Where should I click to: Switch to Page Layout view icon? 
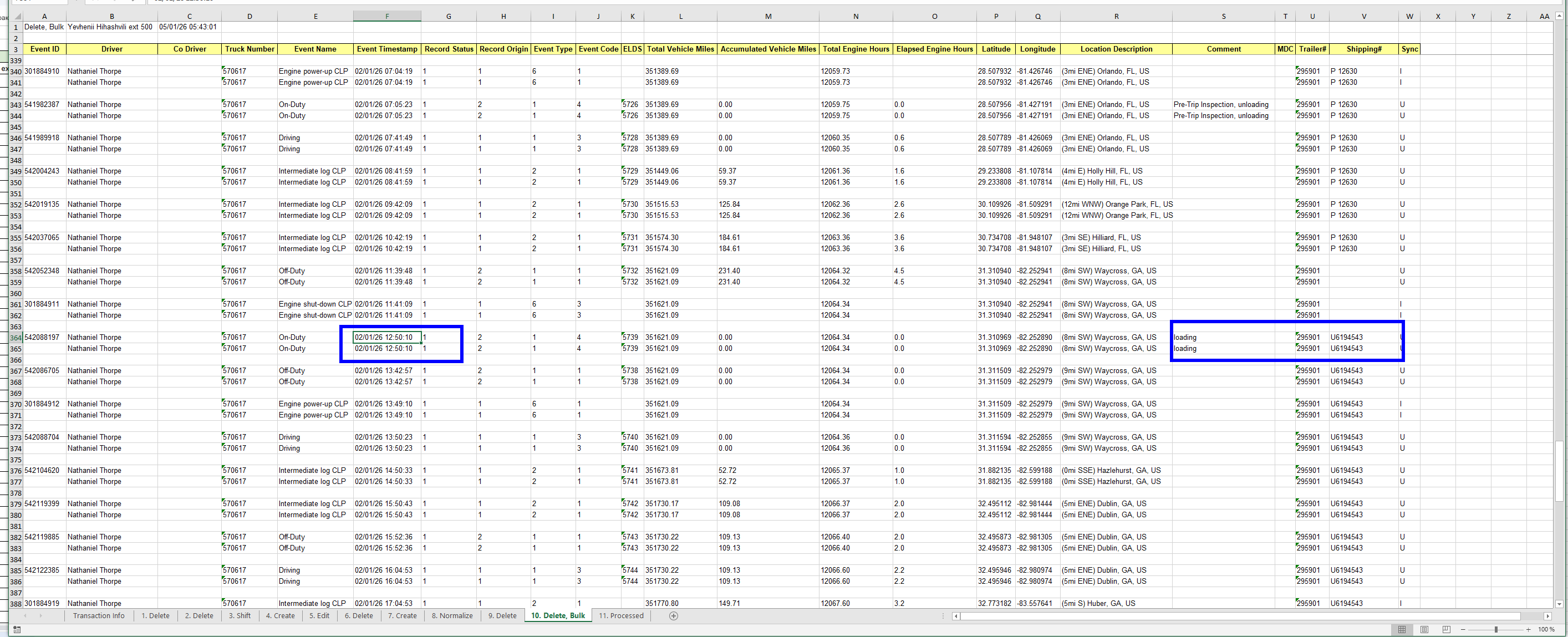[x=1424, y=629]
